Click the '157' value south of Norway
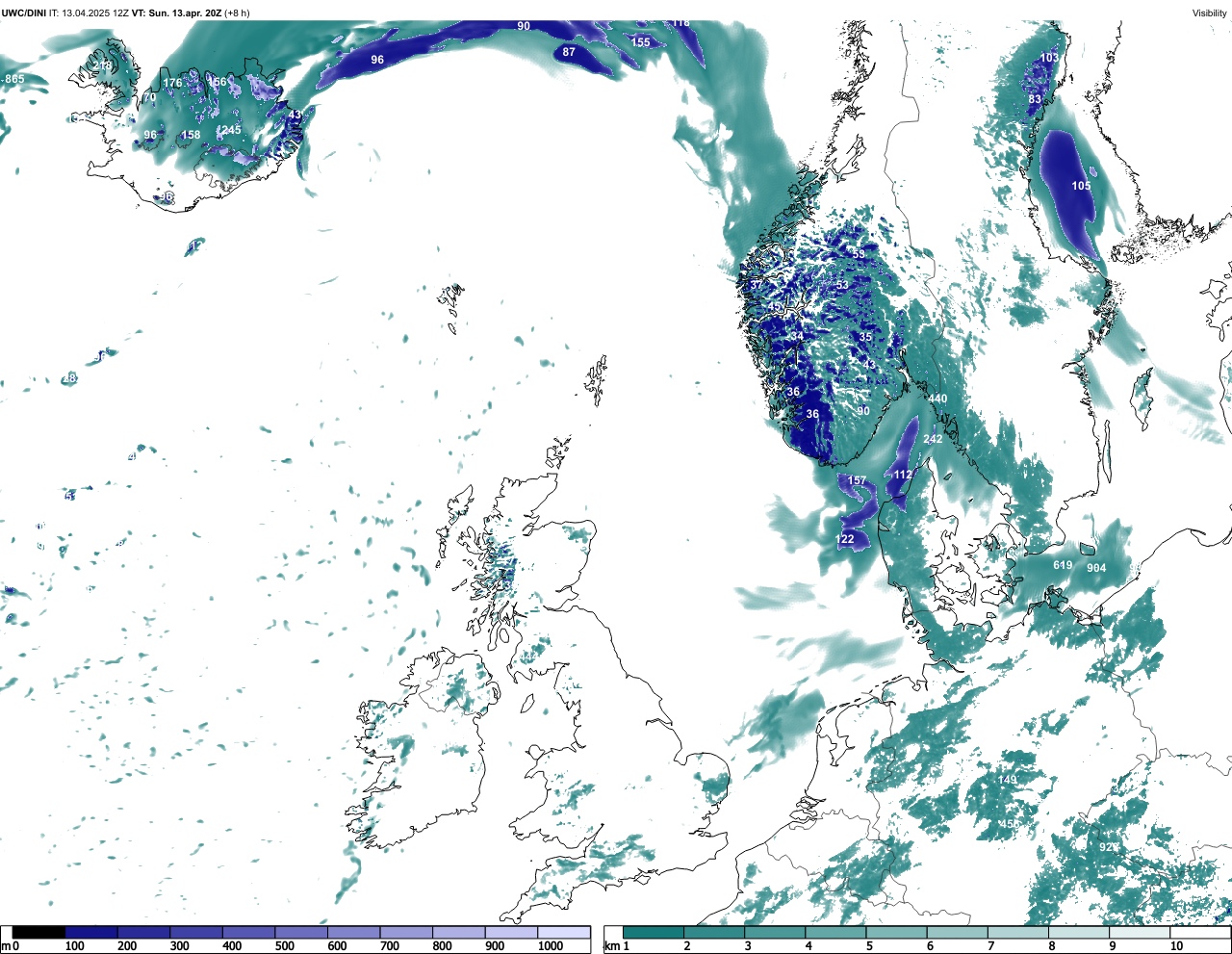Viewport: 1232px width, 954px height. (x=857, y=480)
